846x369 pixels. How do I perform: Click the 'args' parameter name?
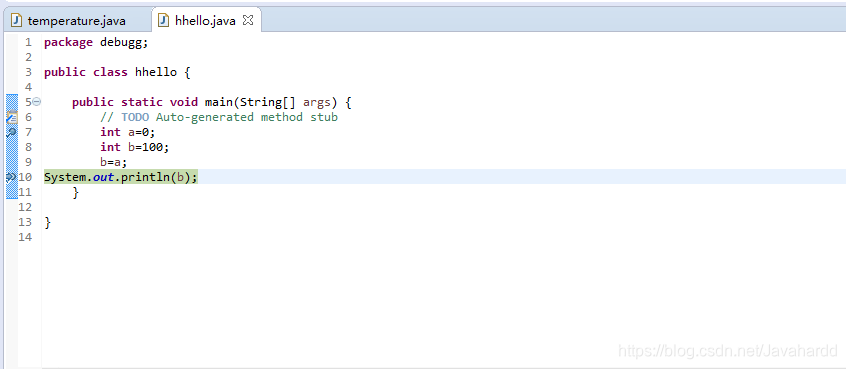point(317,102)
